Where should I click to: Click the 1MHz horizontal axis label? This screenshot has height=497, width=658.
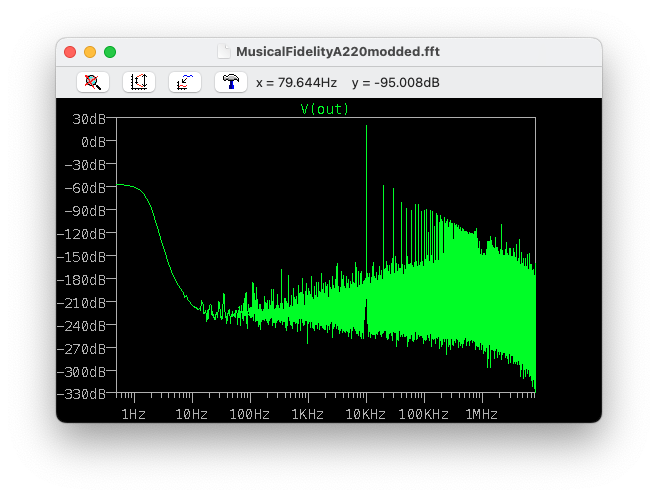[x=482, y=415]
